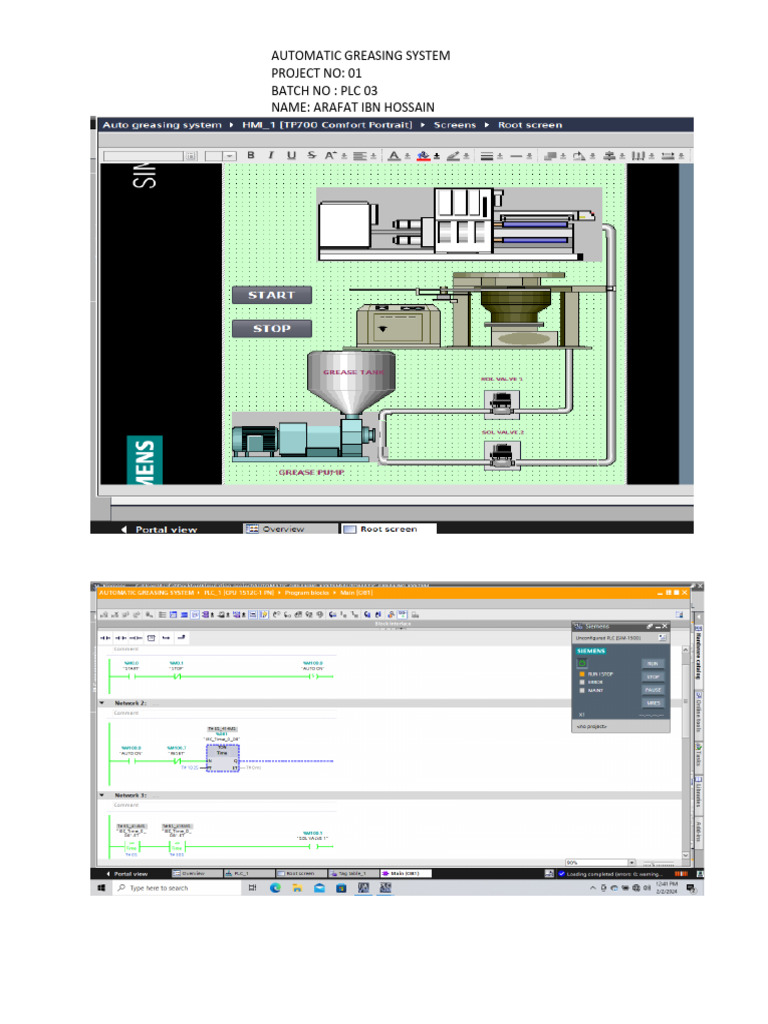This screenshot has height=1024, width=768.
Task: Click Program blocks in PLC breadcrumb
Action: click(306, 593)
